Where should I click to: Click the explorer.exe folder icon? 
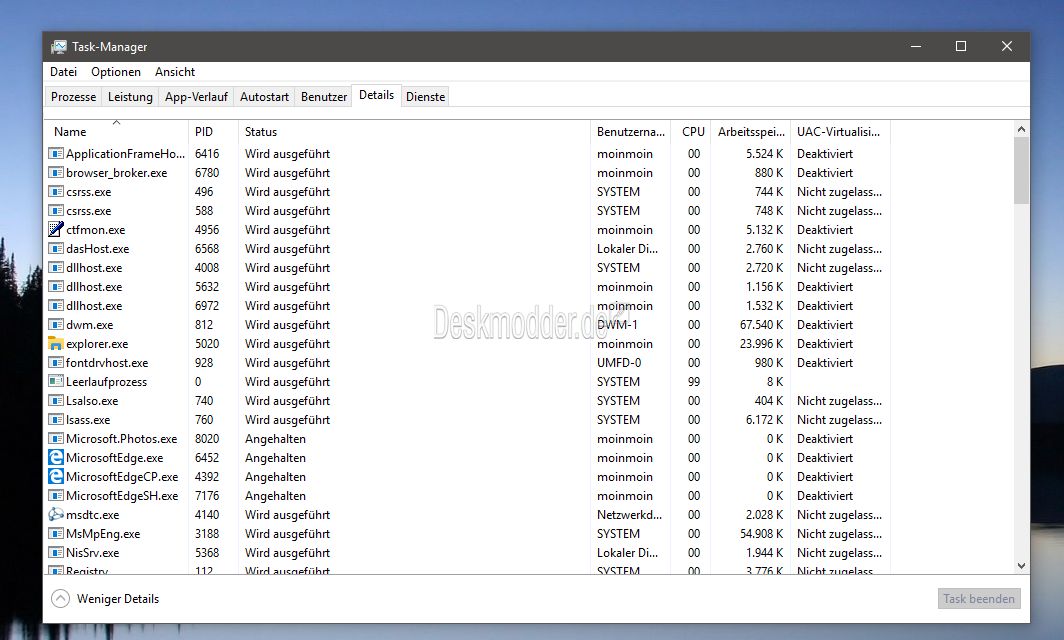click(x=56, y=343)
